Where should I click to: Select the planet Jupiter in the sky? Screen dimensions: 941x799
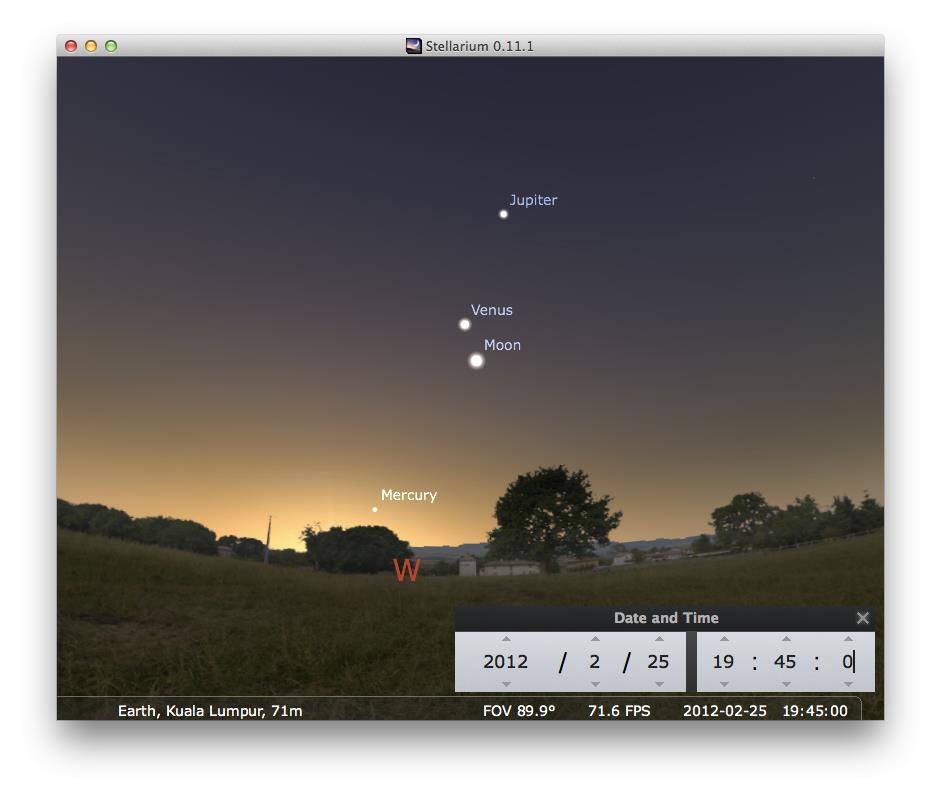(x=504, y=214)
